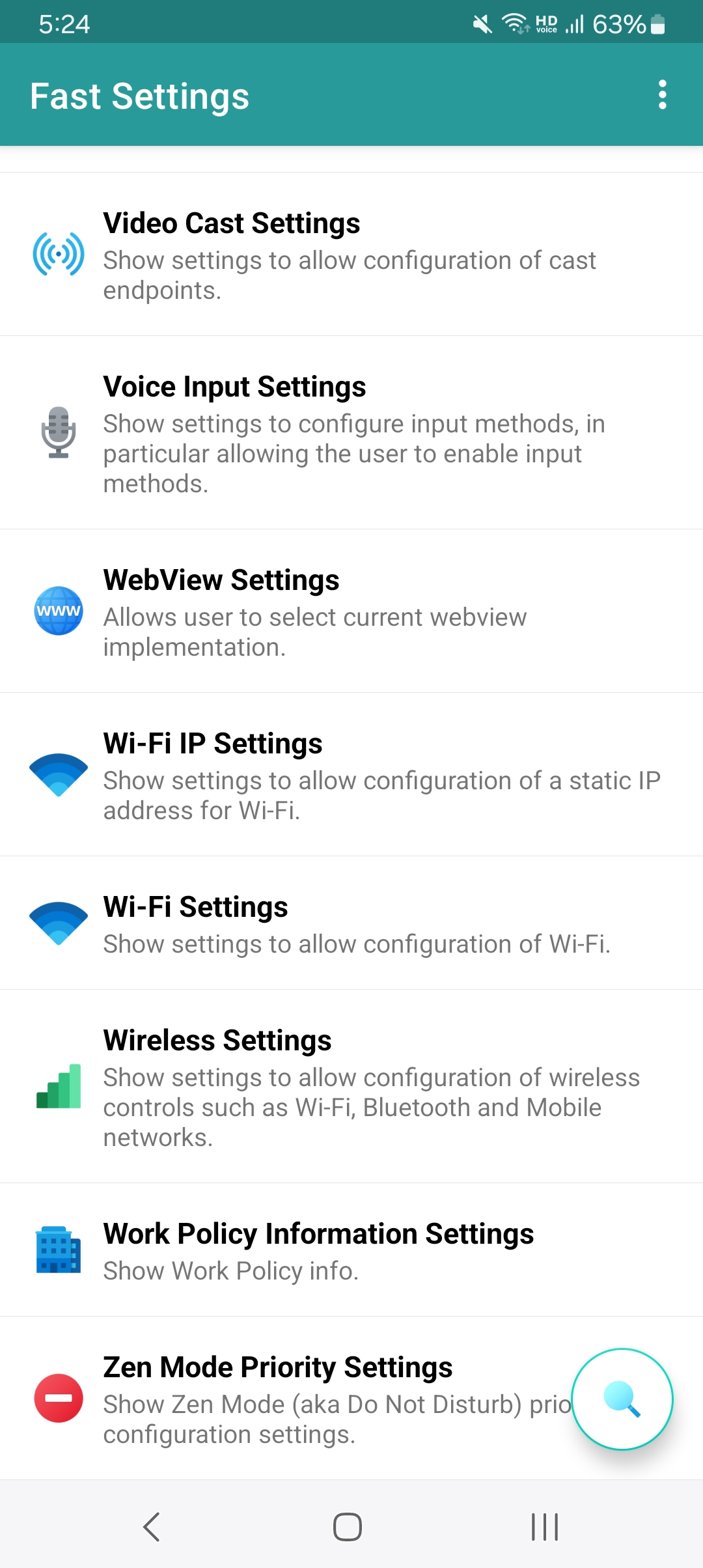Tap the Zen Mode red minus icon
Viewport: 703px width, 1568px height.
click(x=59, y=1398)
